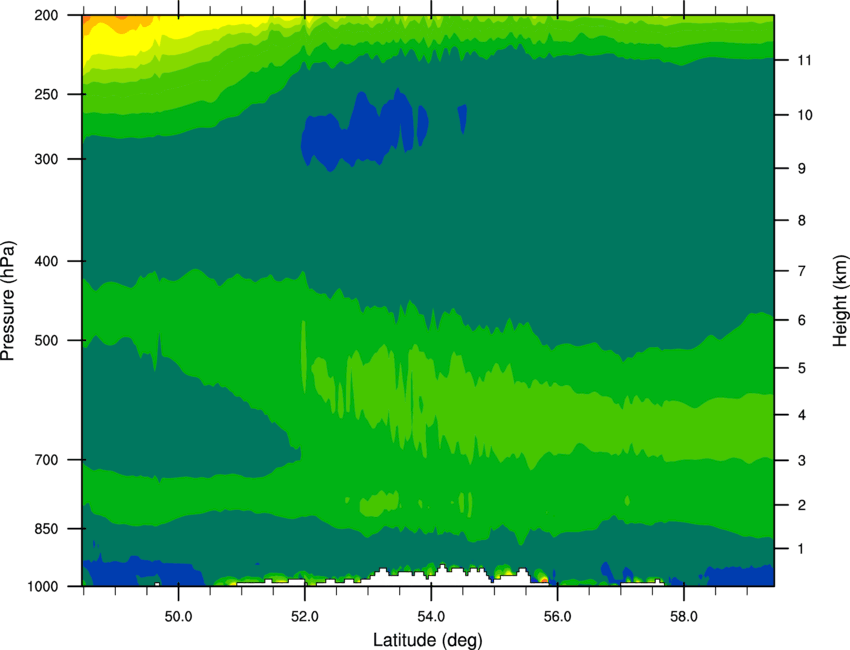Image resolution: width=850 pixels, height=650 pixels.
Task: Click the 58.0 latitude tick label
Action: pos(684,616)
